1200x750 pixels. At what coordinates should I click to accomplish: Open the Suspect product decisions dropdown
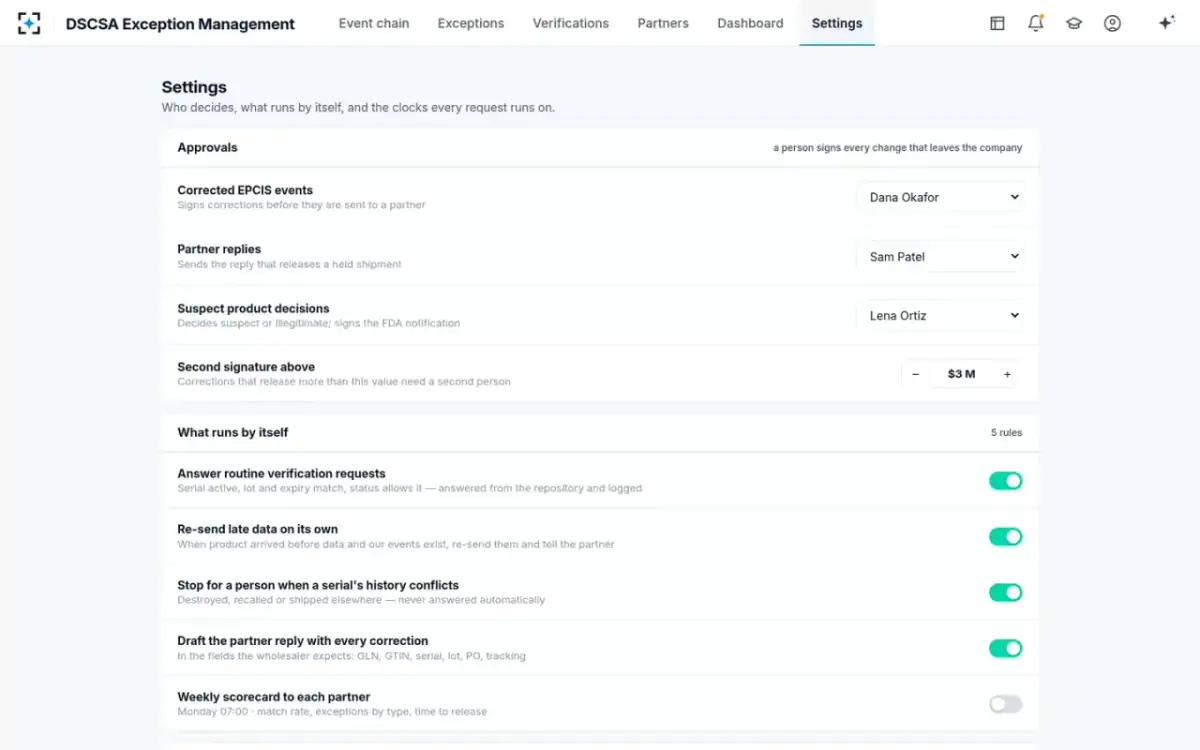point(940,315)
